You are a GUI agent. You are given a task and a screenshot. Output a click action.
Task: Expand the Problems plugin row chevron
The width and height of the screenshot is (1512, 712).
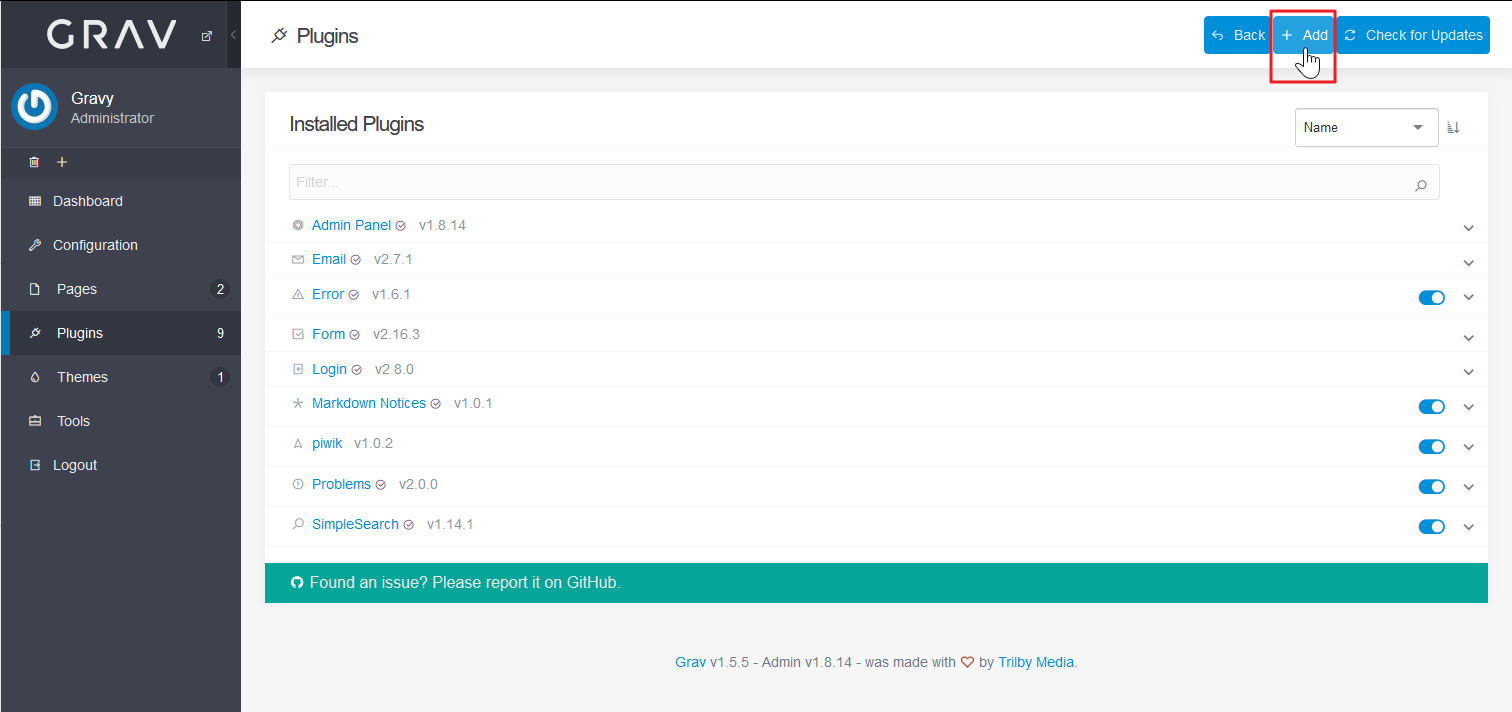[x=1468, y=486]
